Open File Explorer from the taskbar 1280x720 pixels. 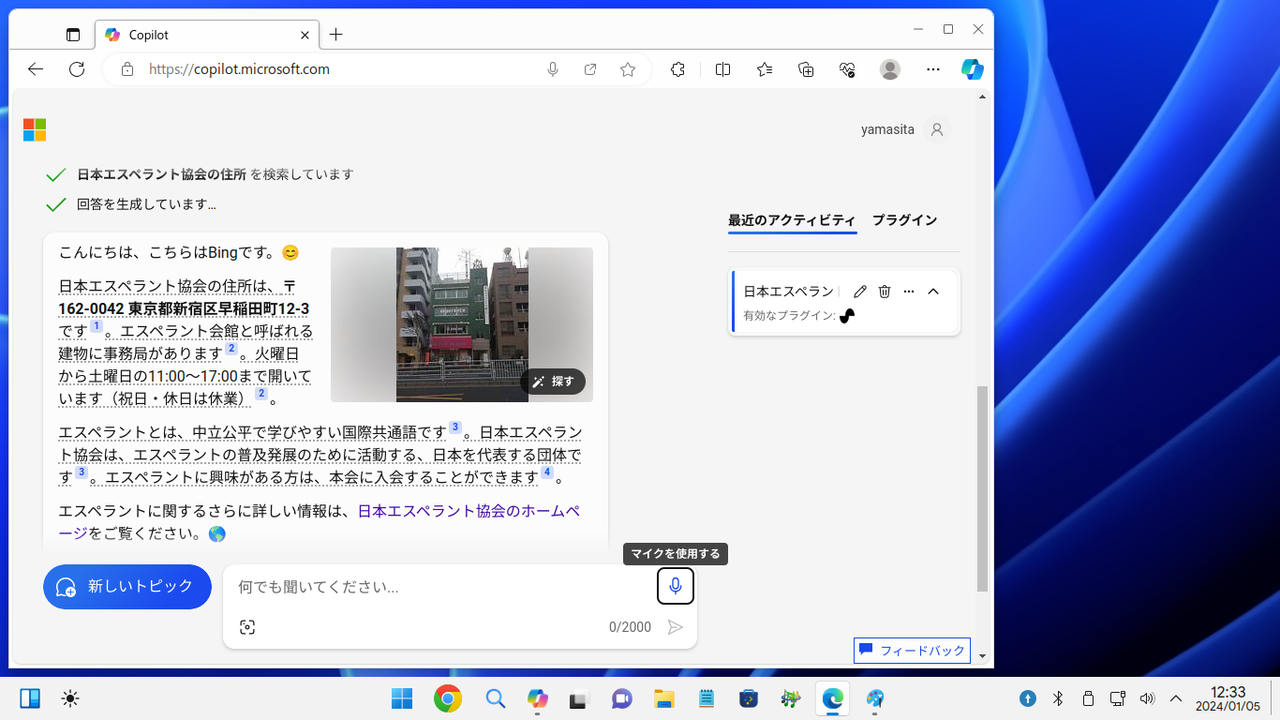[x=664, y=699]
